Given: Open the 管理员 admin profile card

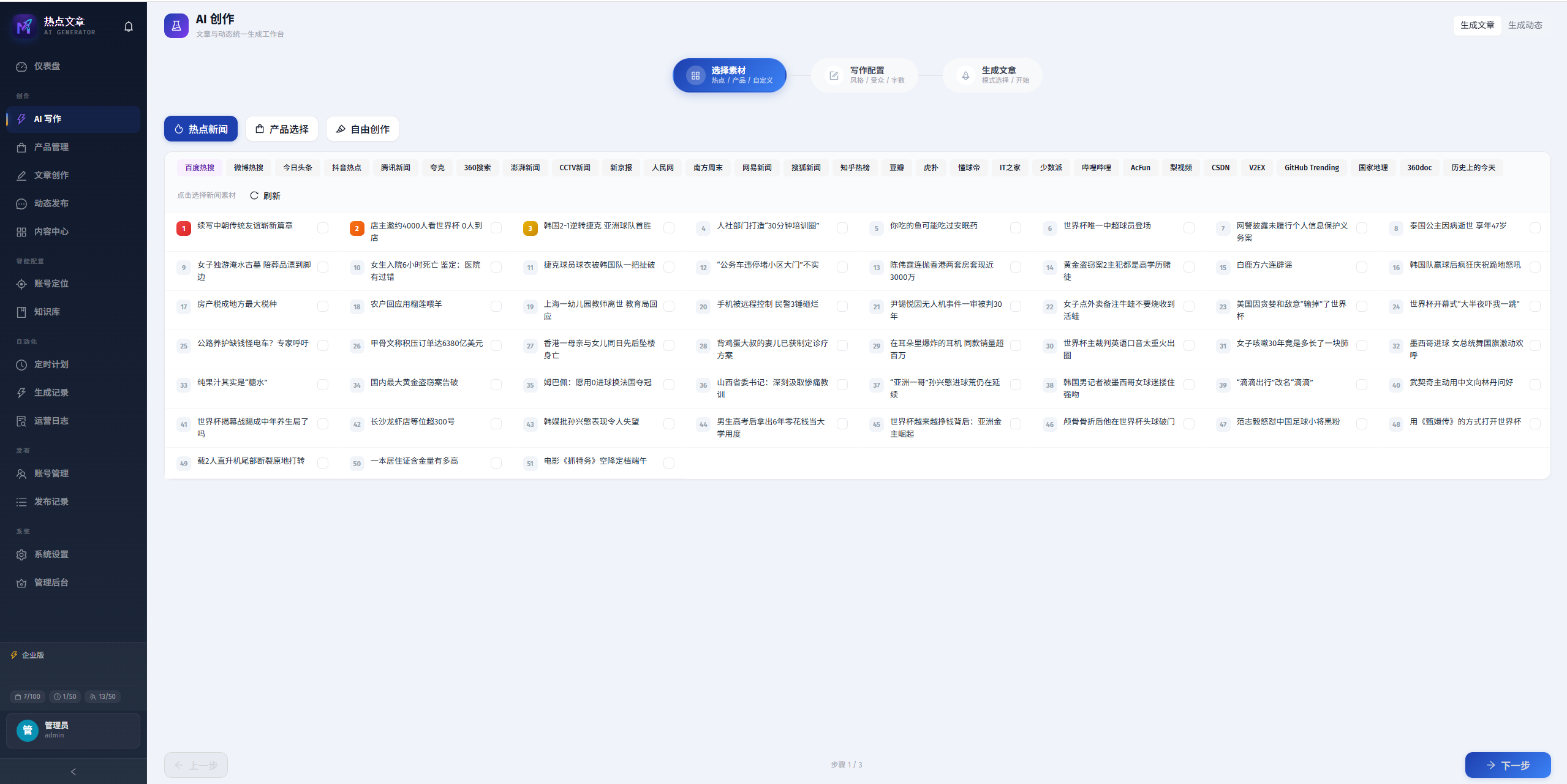Looking at the screenshot, I should click(x=74, y=730).
